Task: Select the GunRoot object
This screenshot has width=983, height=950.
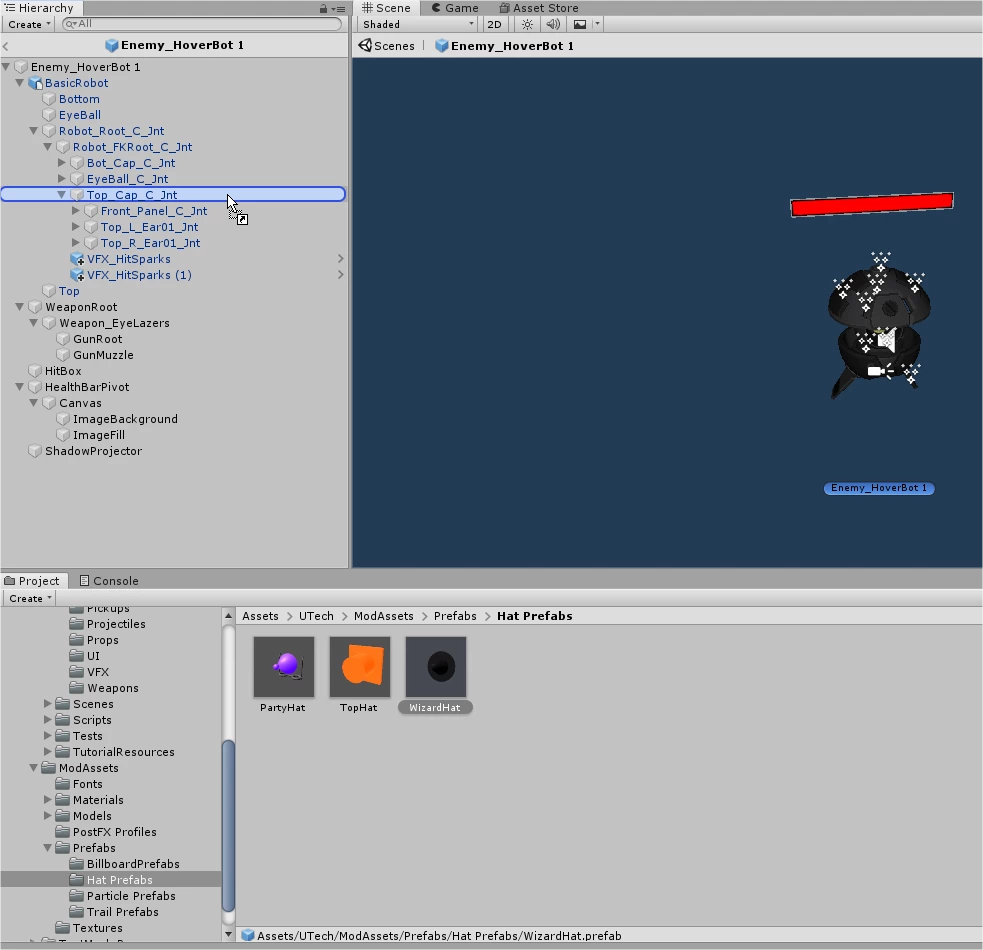Action: click(x=97, y=339)
